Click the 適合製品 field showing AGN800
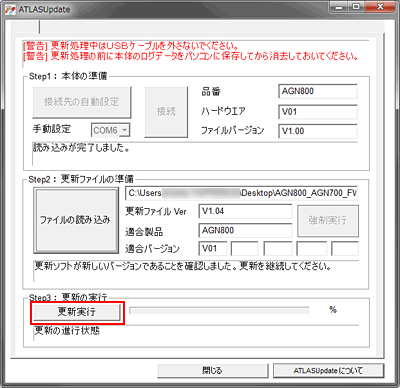This screenshot has height=388, width=400. pos(245,230)
